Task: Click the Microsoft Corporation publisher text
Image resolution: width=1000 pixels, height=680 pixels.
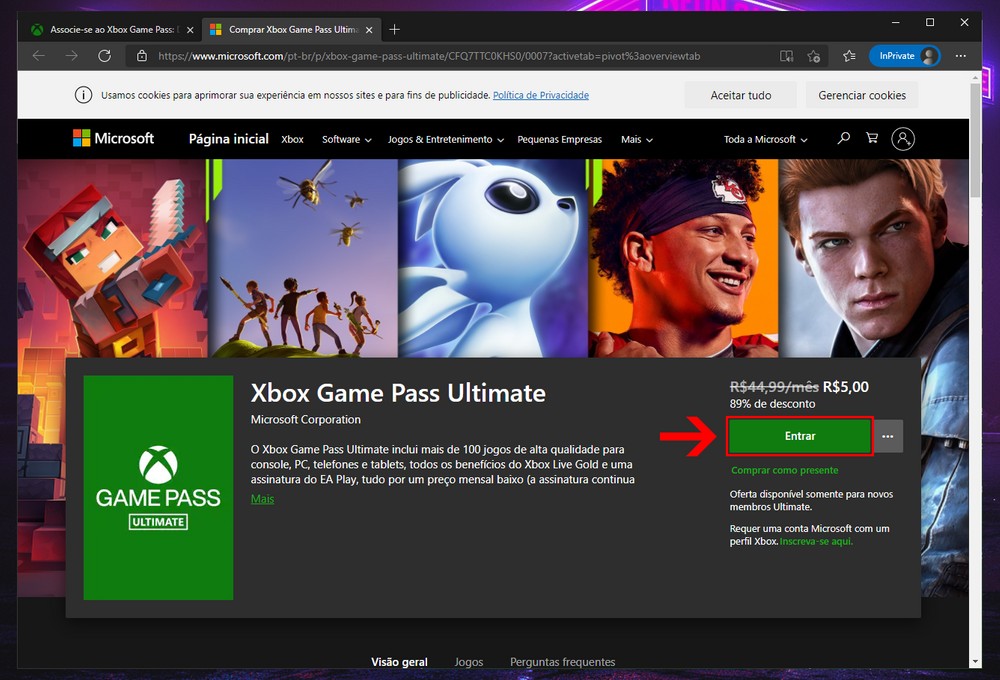Action: point(305,420)
